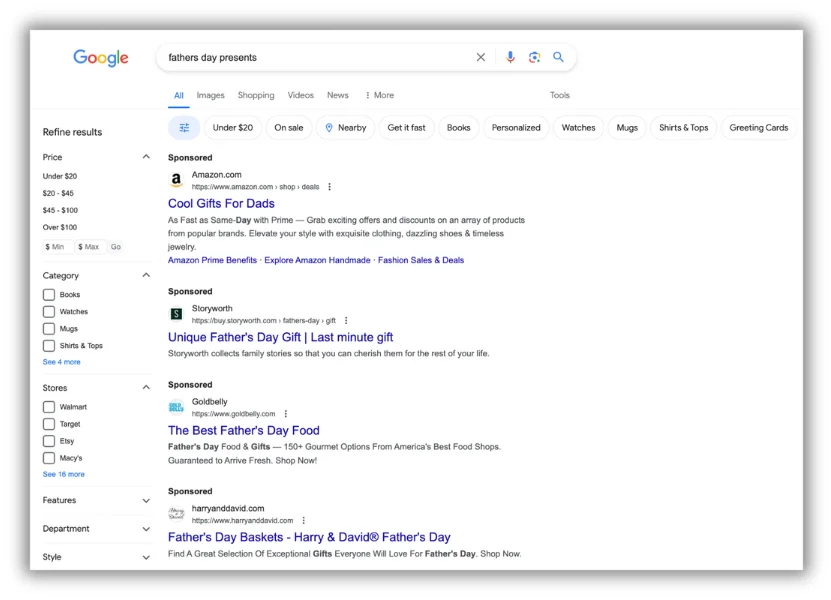
Task: Open Father's Day Baskets Harry & David link
Action: pos(309,537)
